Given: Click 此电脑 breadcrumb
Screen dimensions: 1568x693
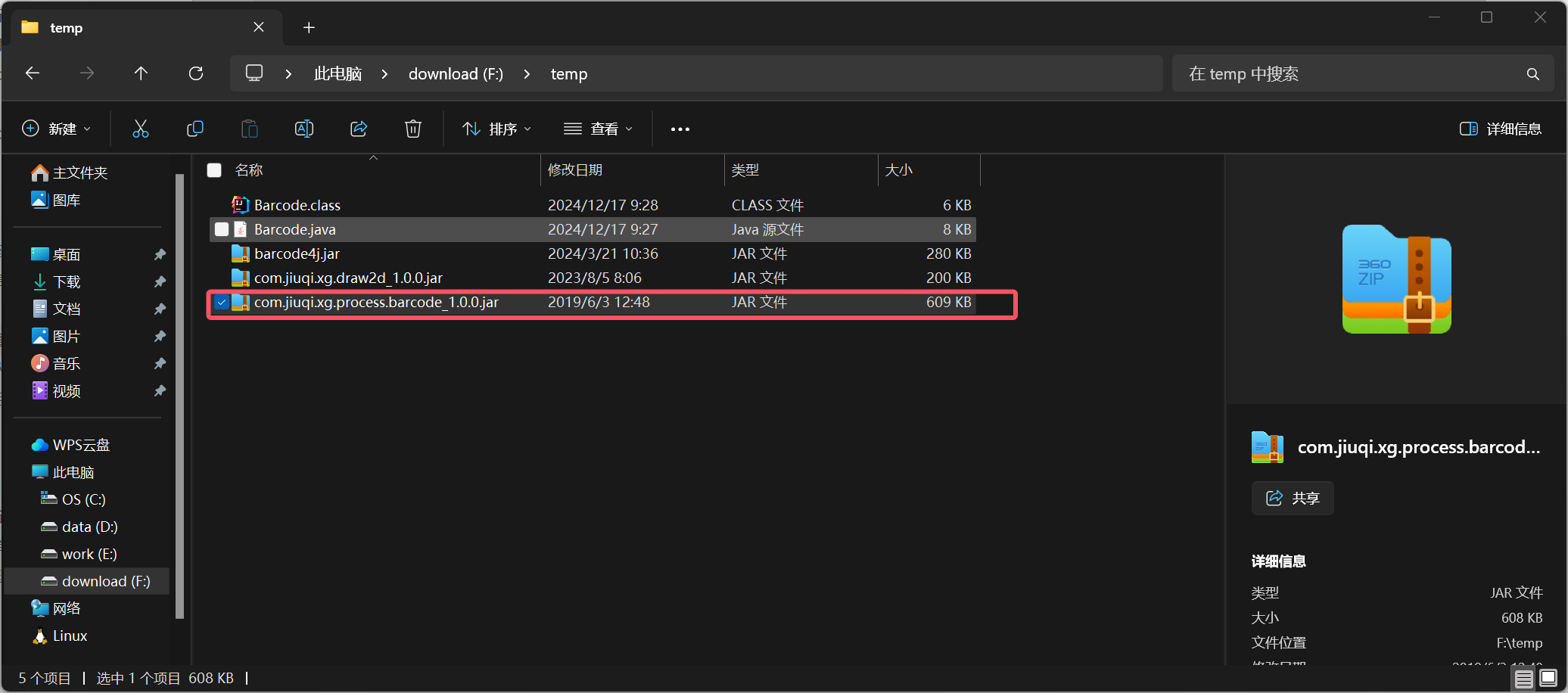Looking at the screenshot, I should click(338, 74).
